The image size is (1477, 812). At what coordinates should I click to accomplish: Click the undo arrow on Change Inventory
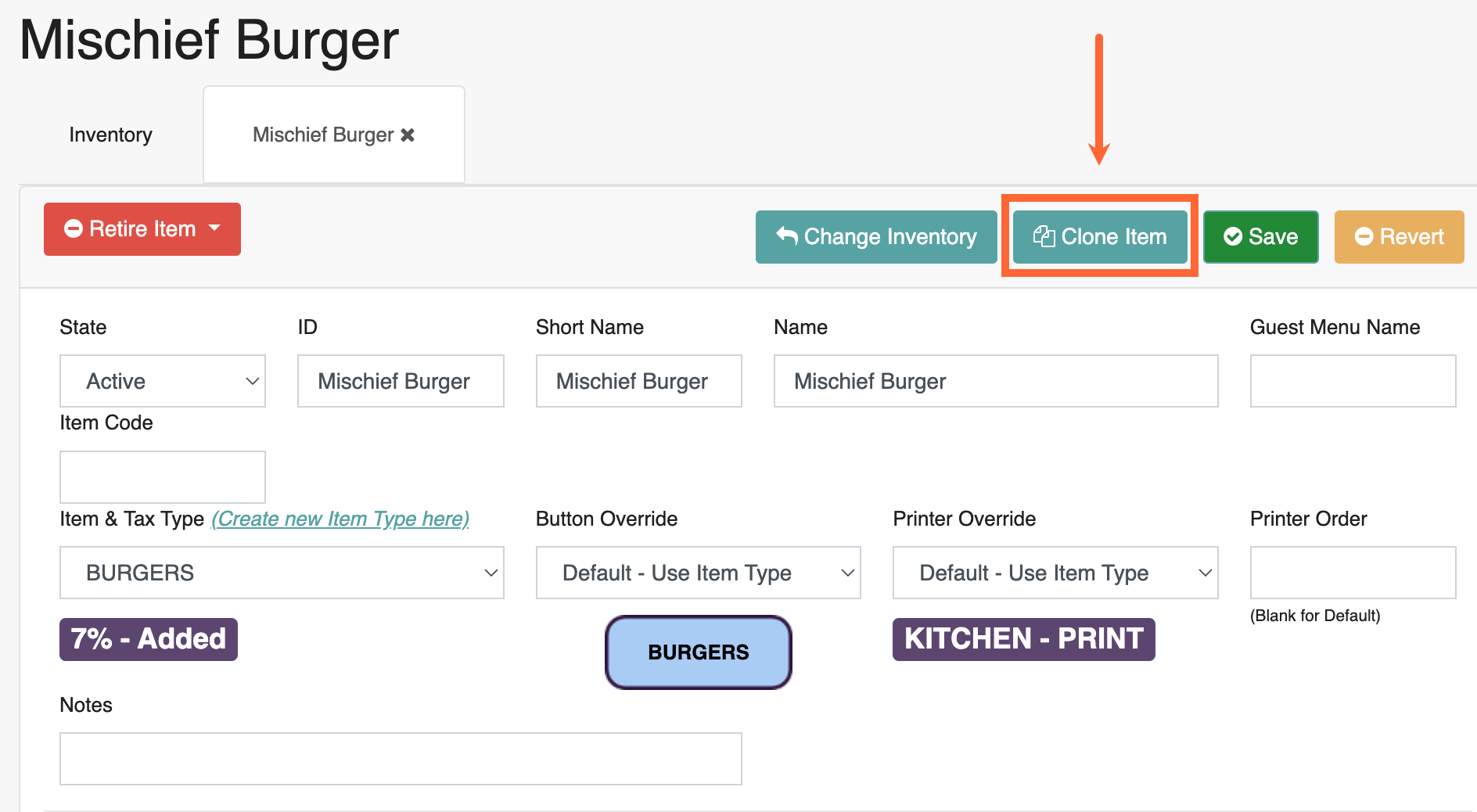click(787, 236)
